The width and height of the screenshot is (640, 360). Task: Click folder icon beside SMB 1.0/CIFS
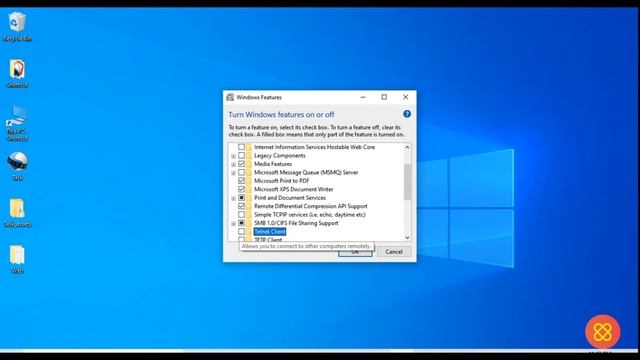pyautogui.click(x=249, y=223)
